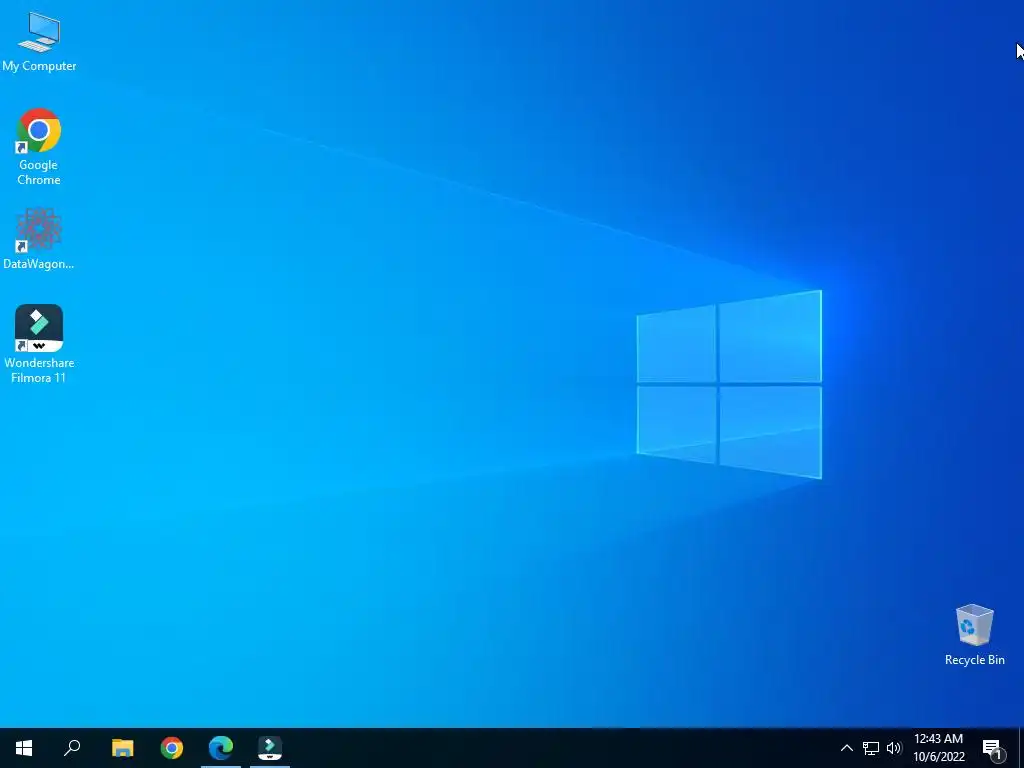The width and height of the screenshot is (1024, 768).
Task: Show hidden system tray icons
Action: point(846,748)
